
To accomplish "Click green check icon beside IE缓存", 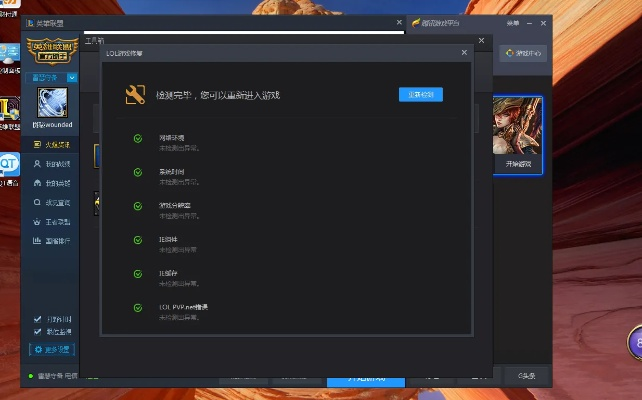I will (x=138, y=274).
